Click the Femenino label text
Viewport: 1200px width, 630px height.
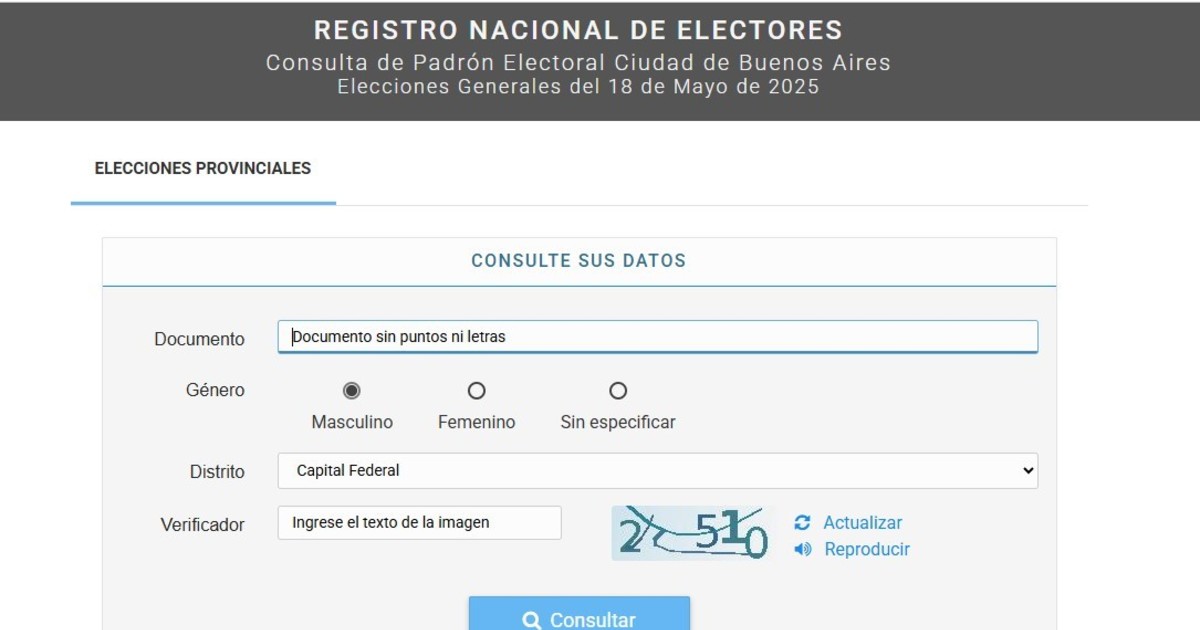pyautogui.click(x=477, y=422)
